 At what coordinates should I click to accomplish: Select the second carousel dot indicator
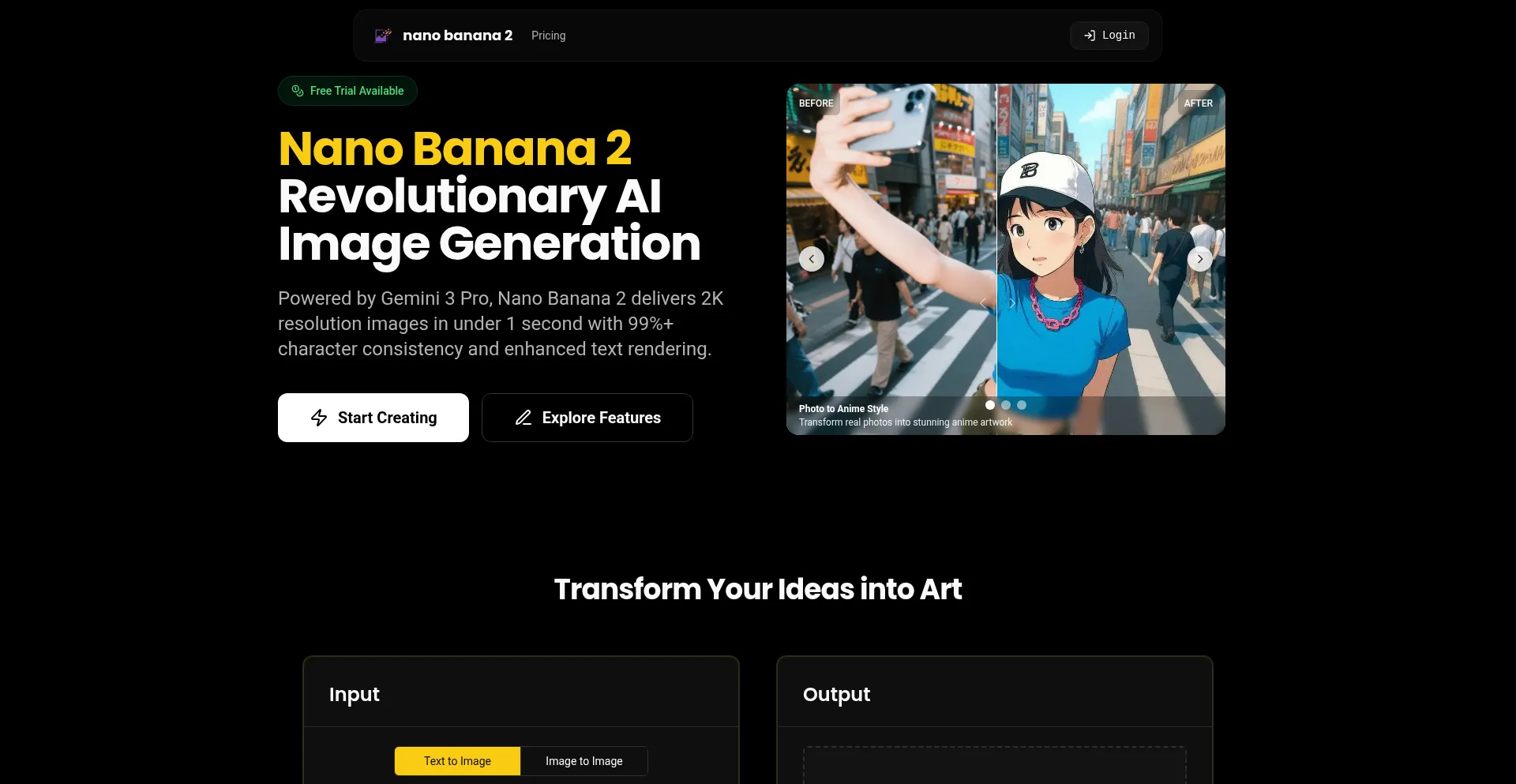1006,405
